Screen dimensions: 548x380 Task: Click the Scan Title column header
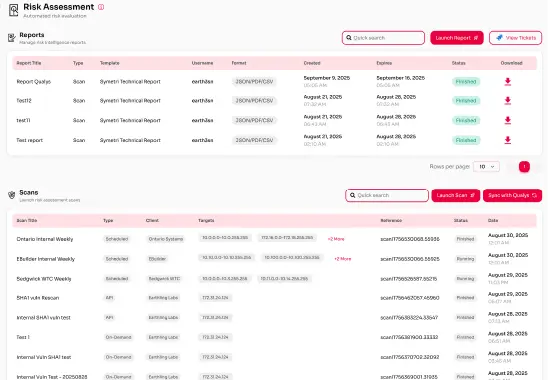tap(27, 221)
